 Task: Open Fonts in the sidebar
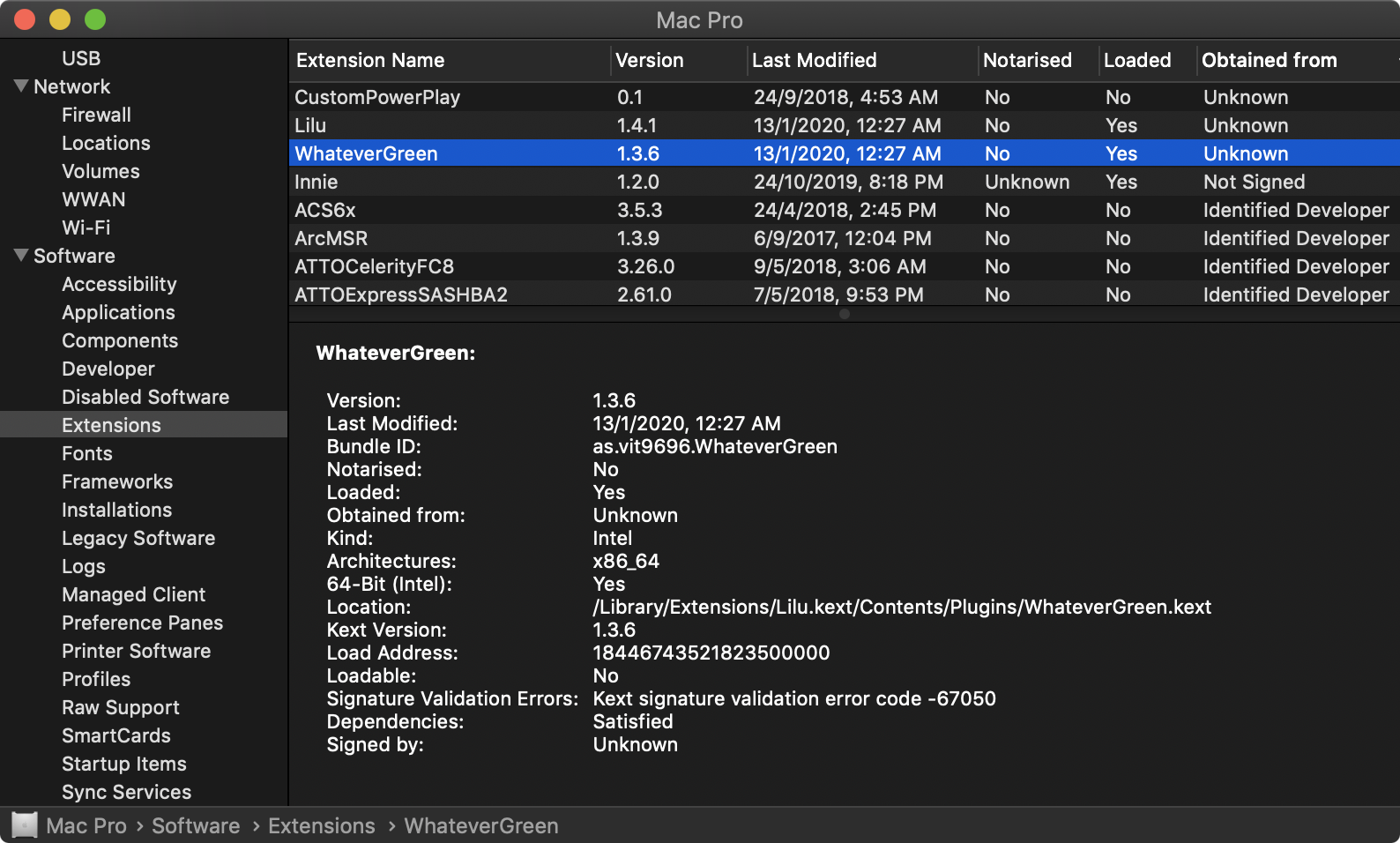(86, 453)
